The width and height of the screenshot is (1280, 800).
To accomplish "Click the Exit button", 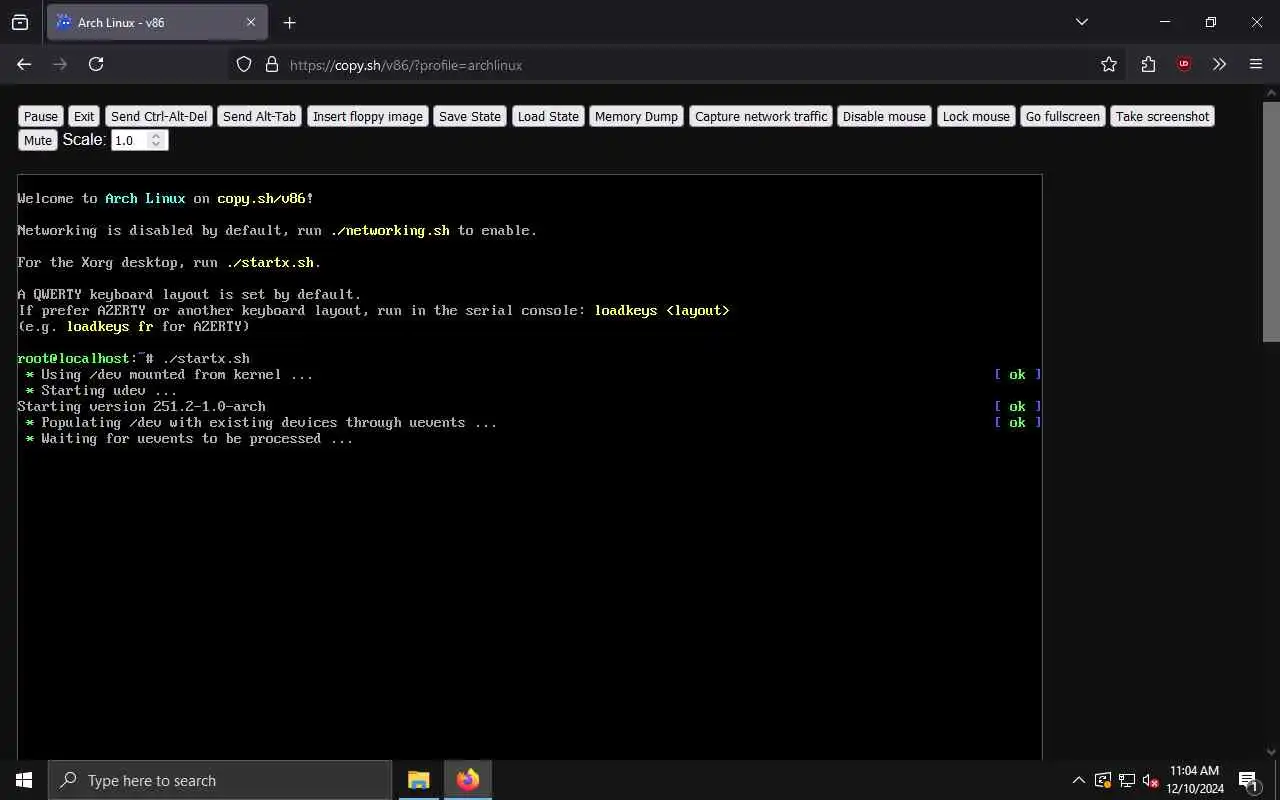I will 84,116.
